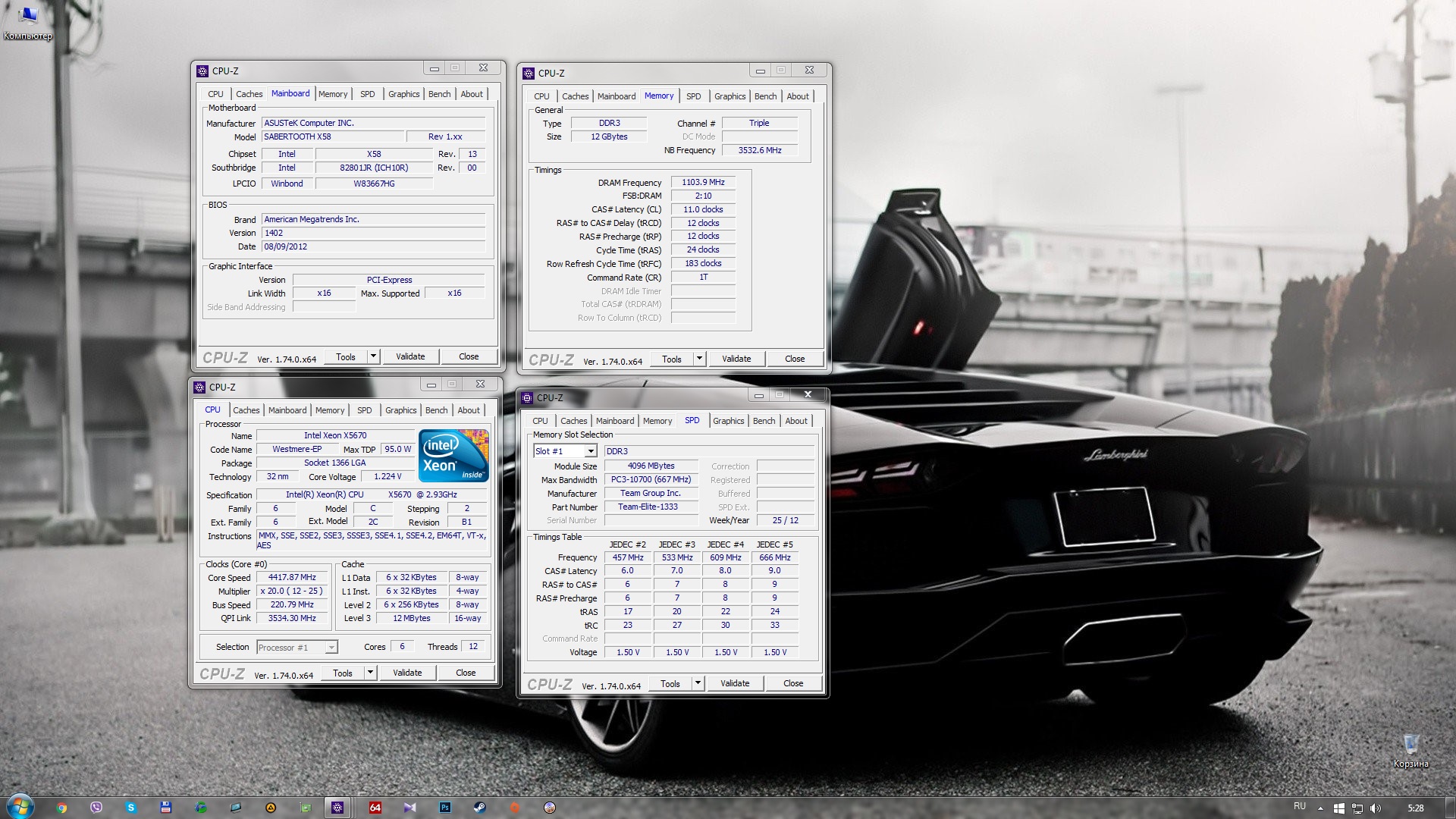Click the DRAM Frequency value 1103.9 MHz
The image size is (1456, 819).
(x=703, y=182)
